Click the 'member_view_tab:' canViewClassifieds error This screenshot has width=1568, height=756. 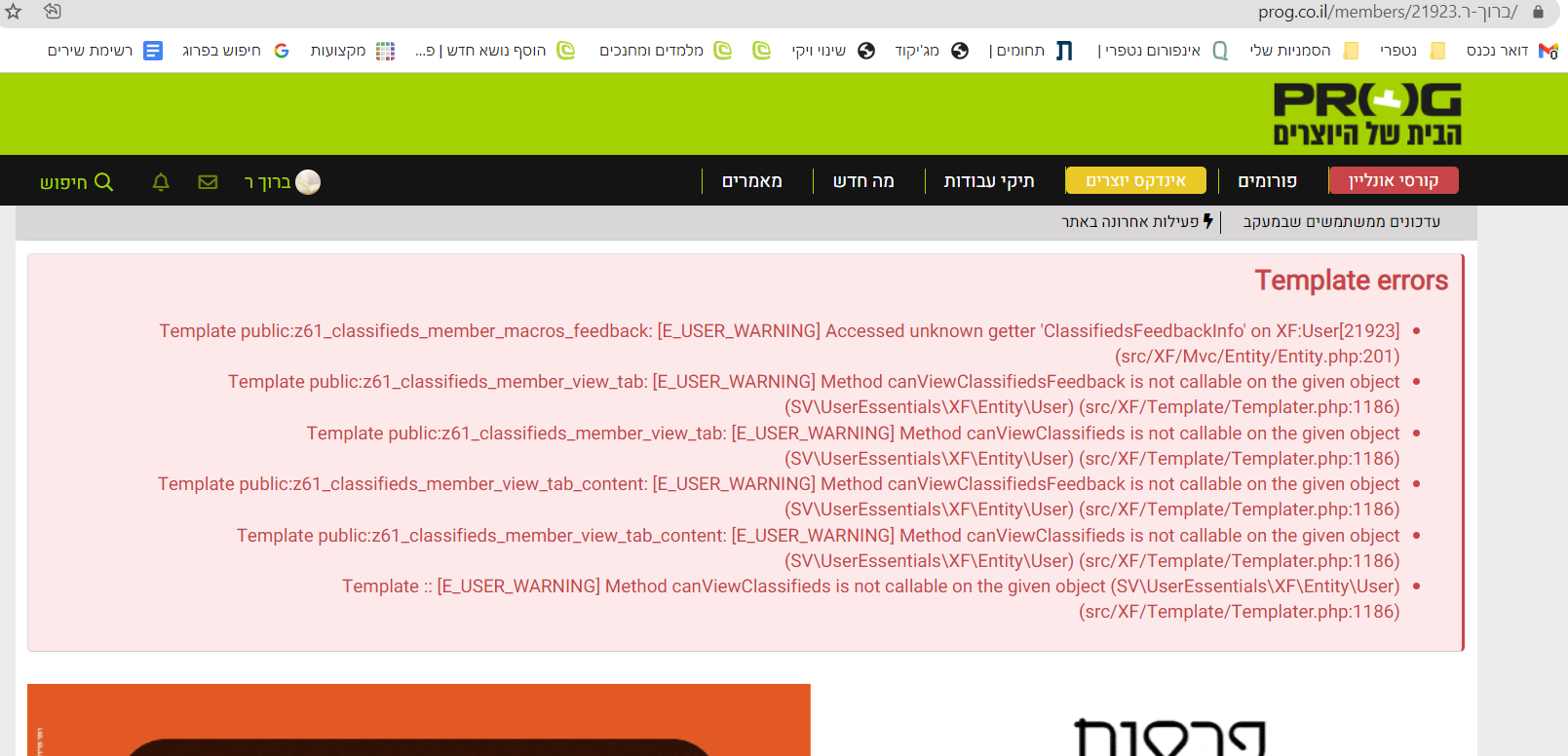point(854,446)
